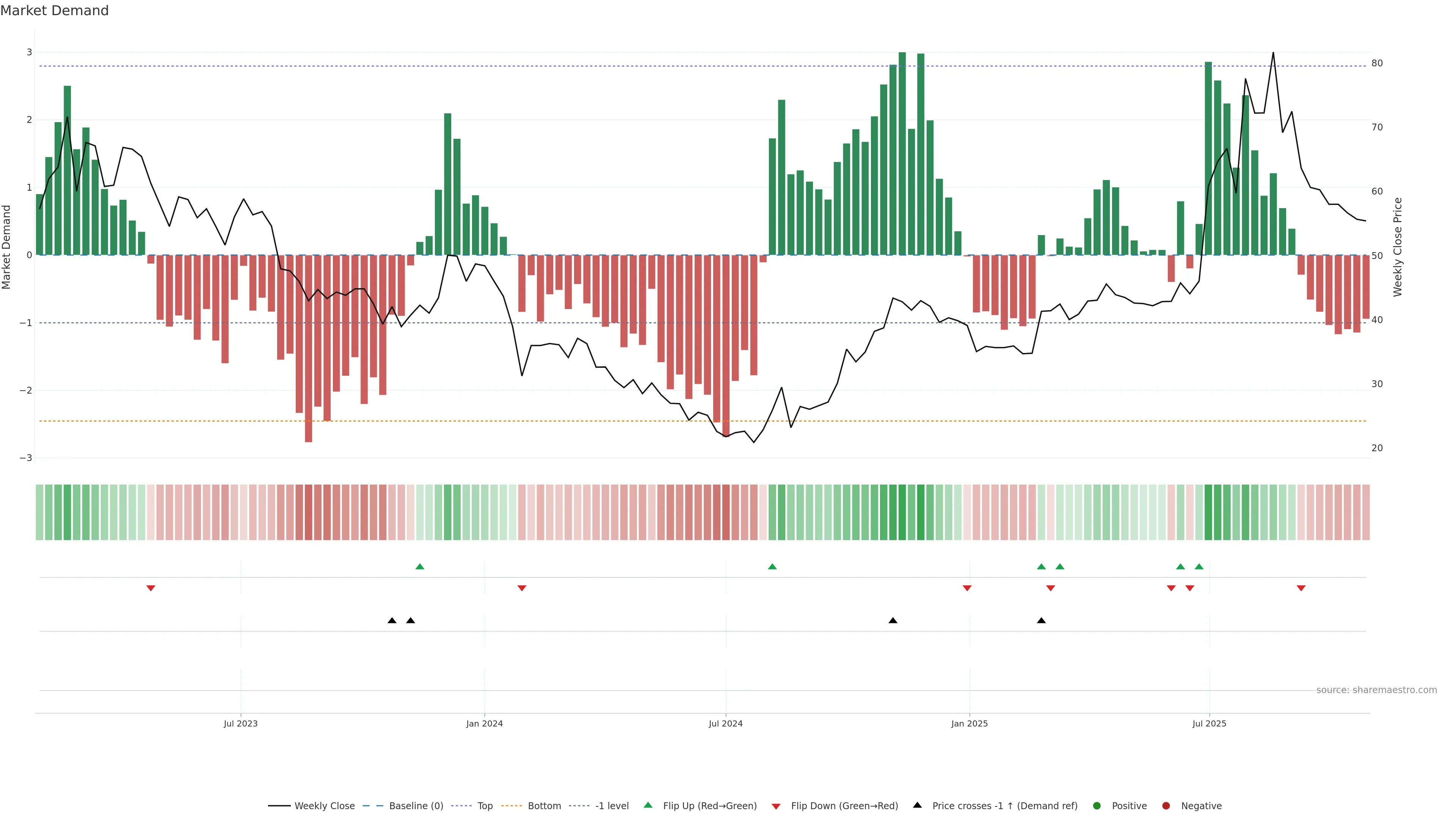This screenshot has height=819, width=1456.
Task: Click the red flip-down marker just after Jan 2024
Action: 522,588
